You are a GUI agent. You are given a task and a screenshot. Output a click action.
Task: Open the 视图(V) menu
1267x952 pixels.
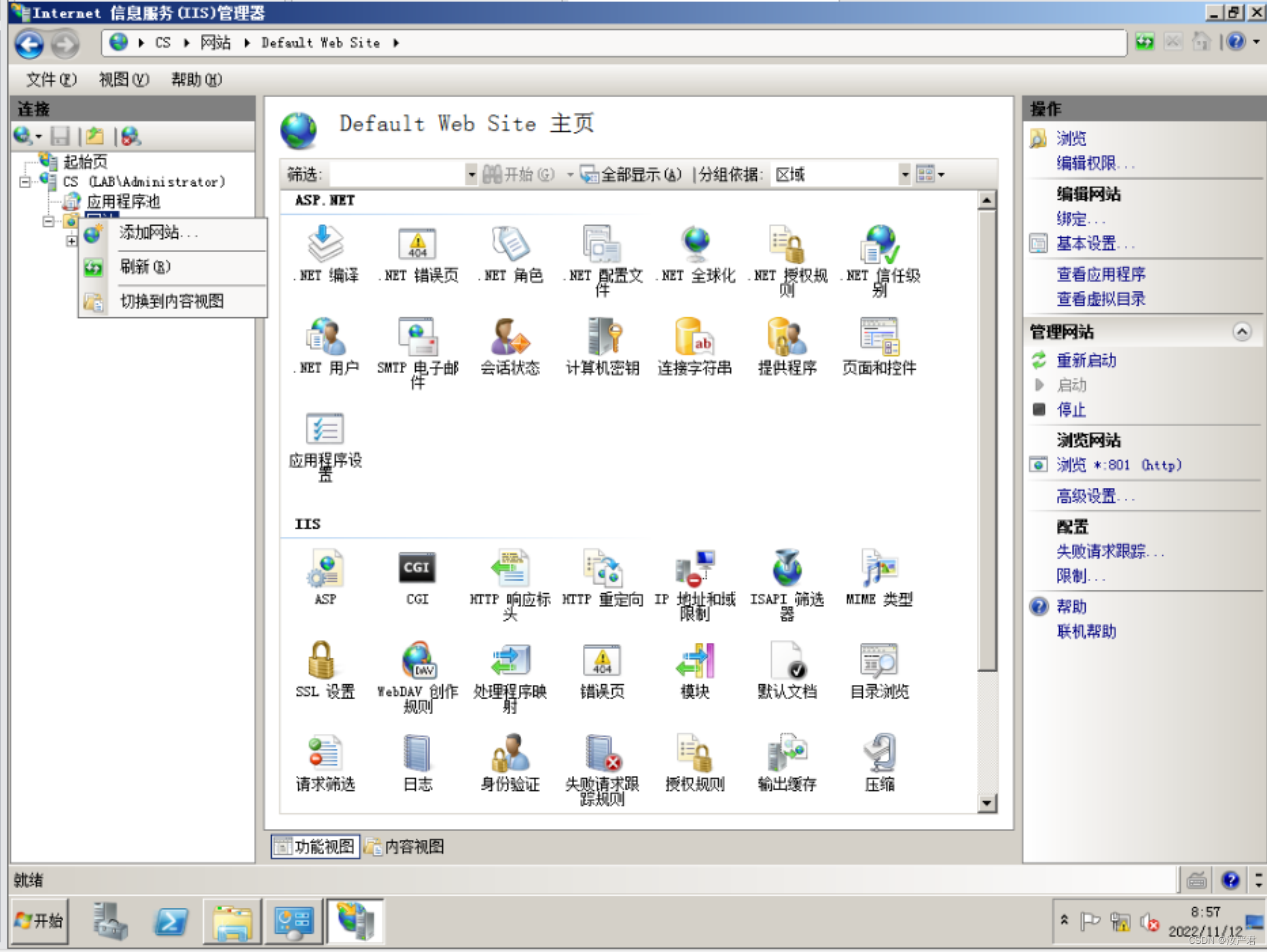tap(124, 80)
